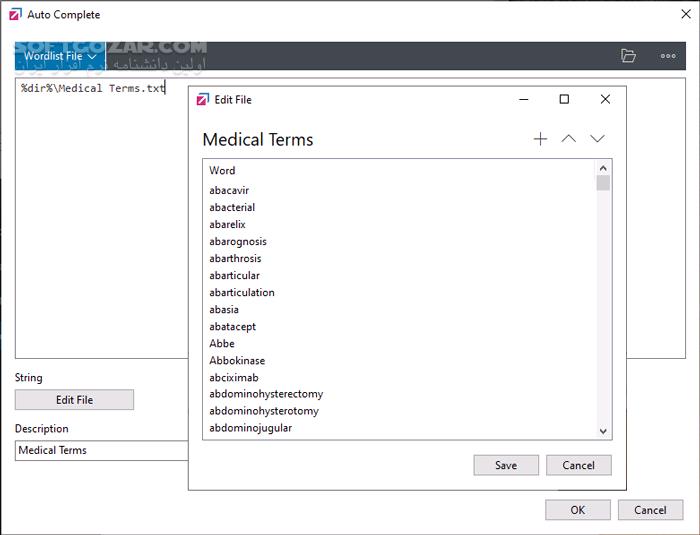
Task: Confirm Auto Complete with OK
Action: [578, 510]
